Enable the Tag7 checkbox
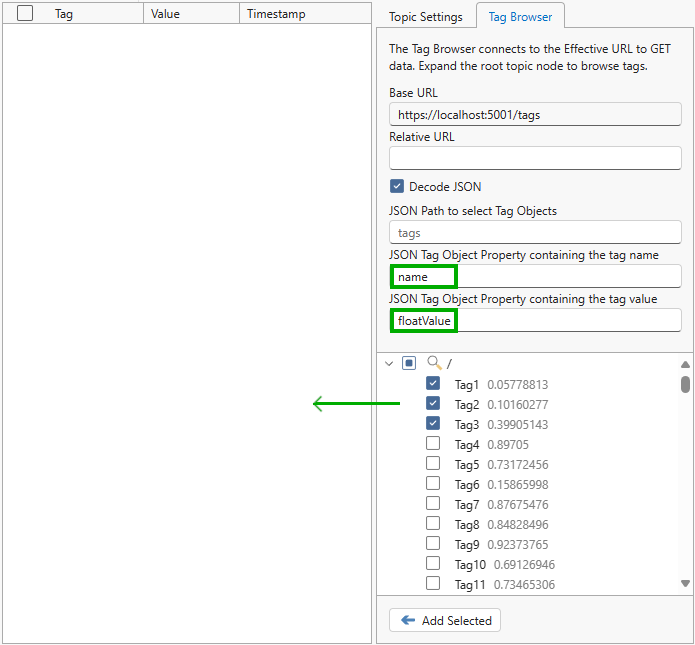Image resolution: width=695 pixels, height=645 pixels. tap(433, 504)
